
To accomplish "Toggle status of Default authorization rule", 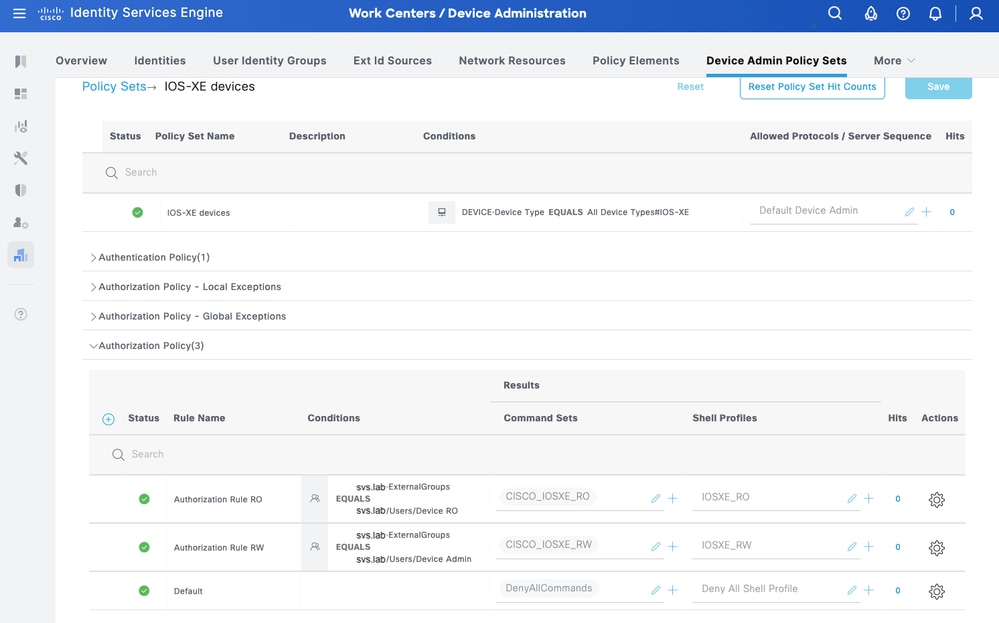I will [144, 591].
